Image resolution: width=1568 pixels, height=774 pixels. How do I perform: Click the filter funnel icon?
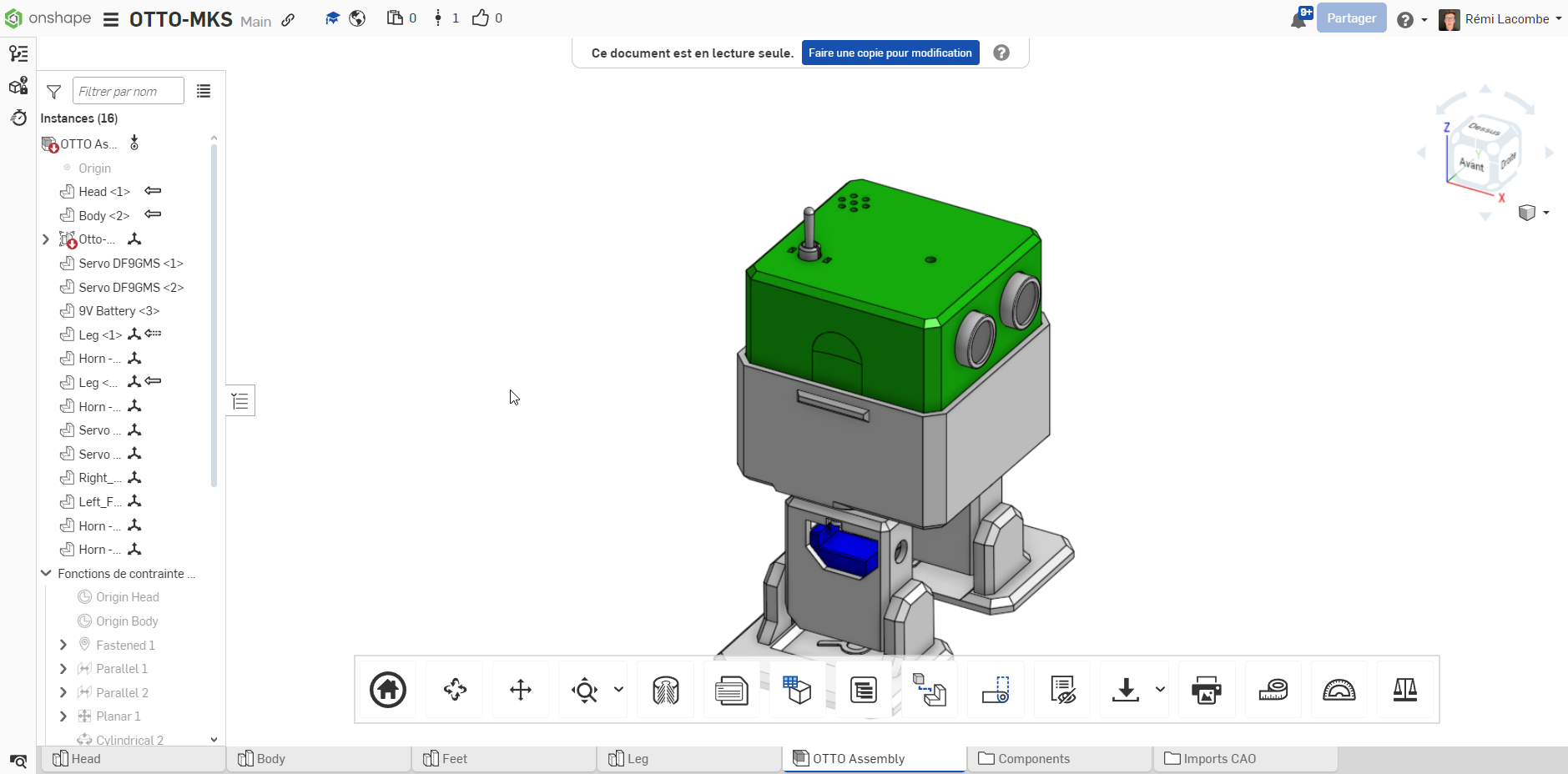click(54, 92)
